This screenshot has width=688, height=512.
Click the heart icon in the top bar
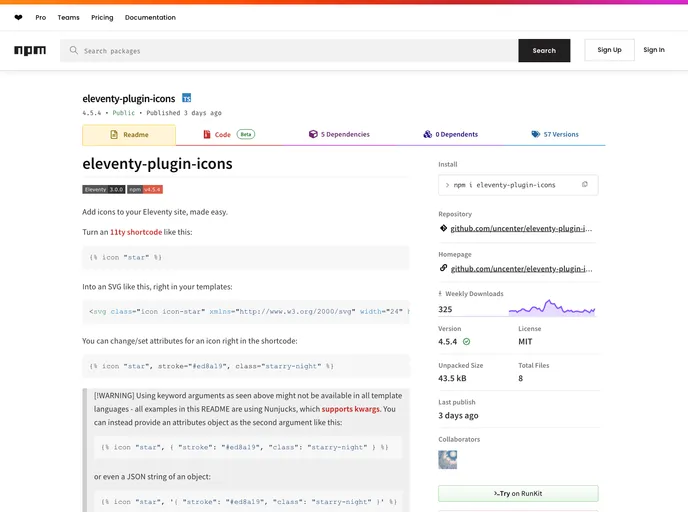tap(18, 18)
